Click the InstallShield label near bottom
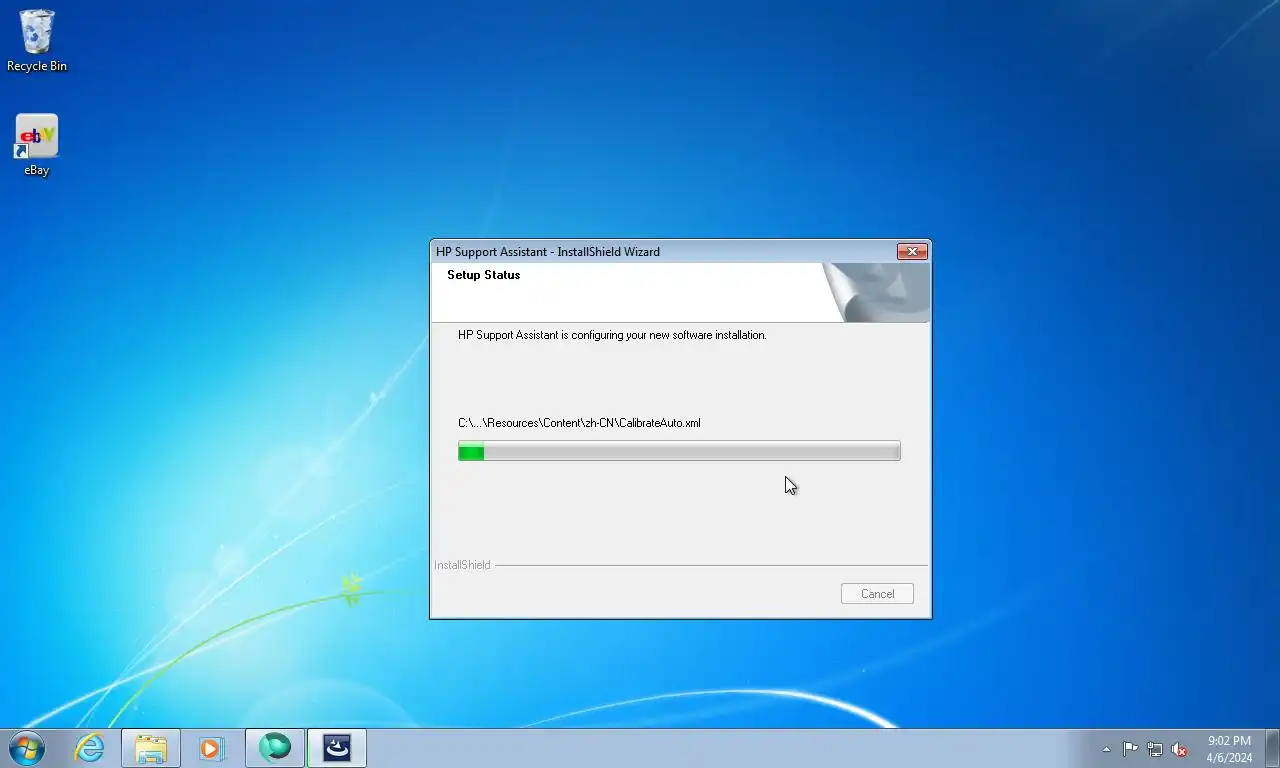Image resolution: width=1280 pixels, height=768 pixels. point(462,565)
